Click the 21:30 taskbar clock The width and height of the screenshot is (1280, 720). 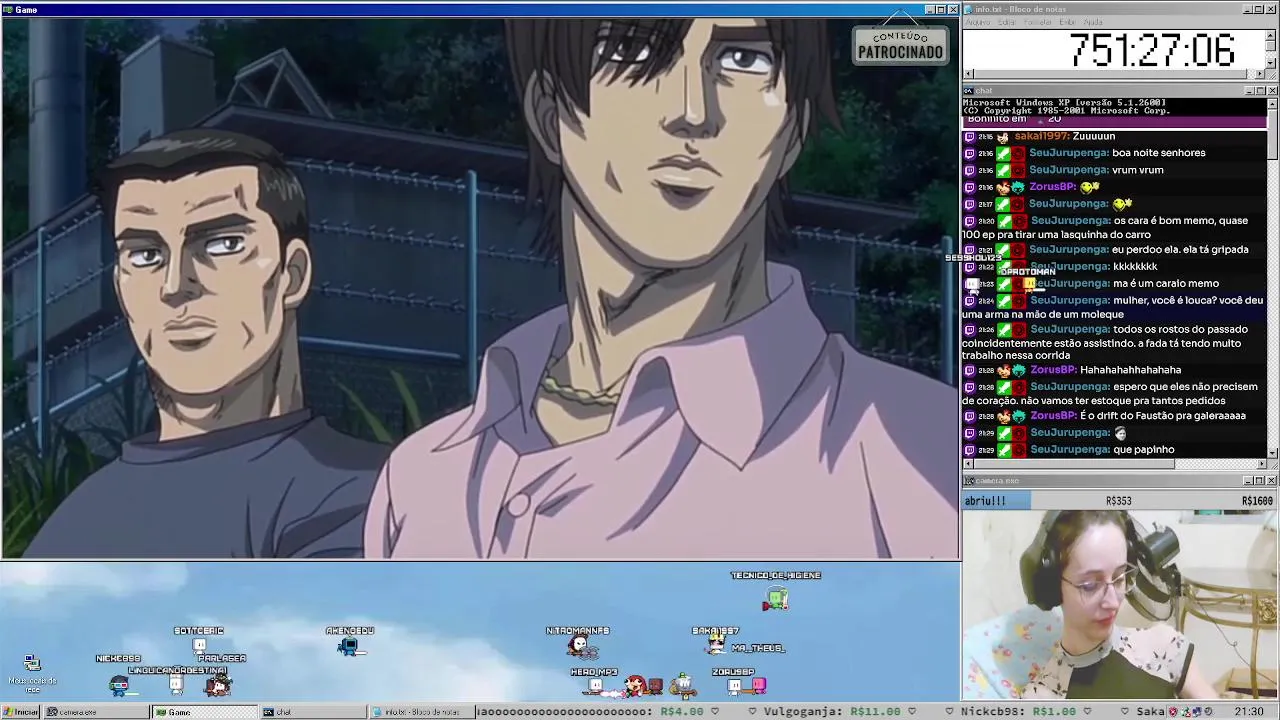coord(1248,712)
